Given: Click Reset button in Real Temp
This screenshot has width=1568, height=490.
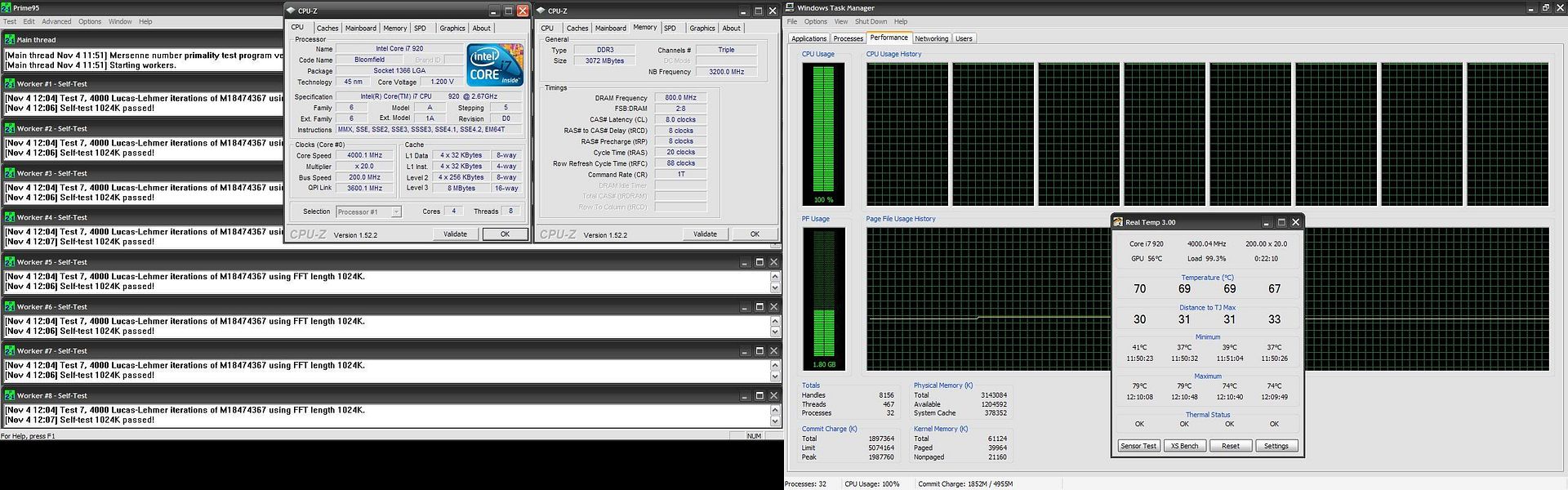Looking at the screenshot, I should pyautogui.click(x=1230, y=446).
